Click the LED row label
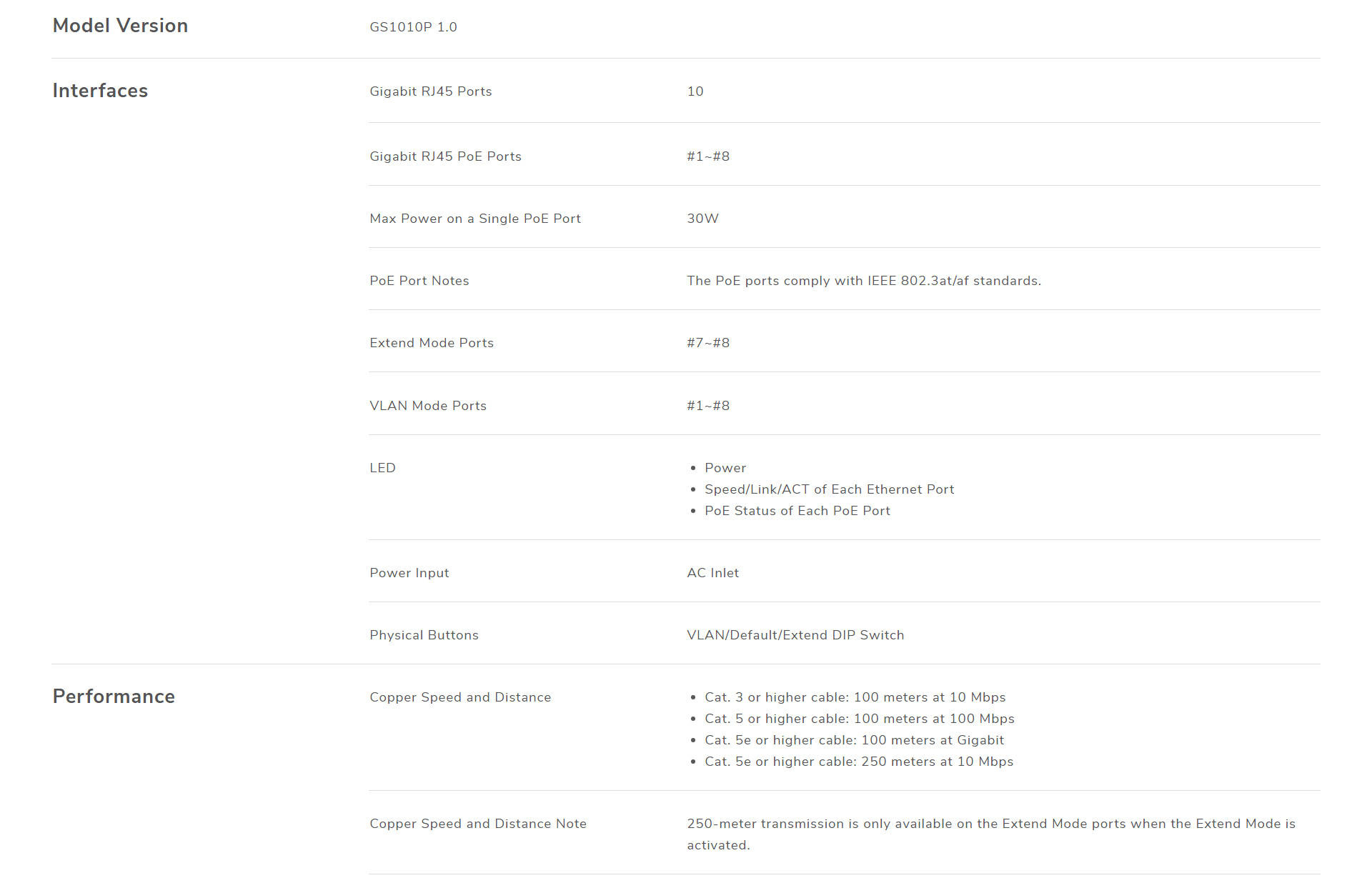The width and height of the screenshot is (1372, 878). click(x=382, y=468)
